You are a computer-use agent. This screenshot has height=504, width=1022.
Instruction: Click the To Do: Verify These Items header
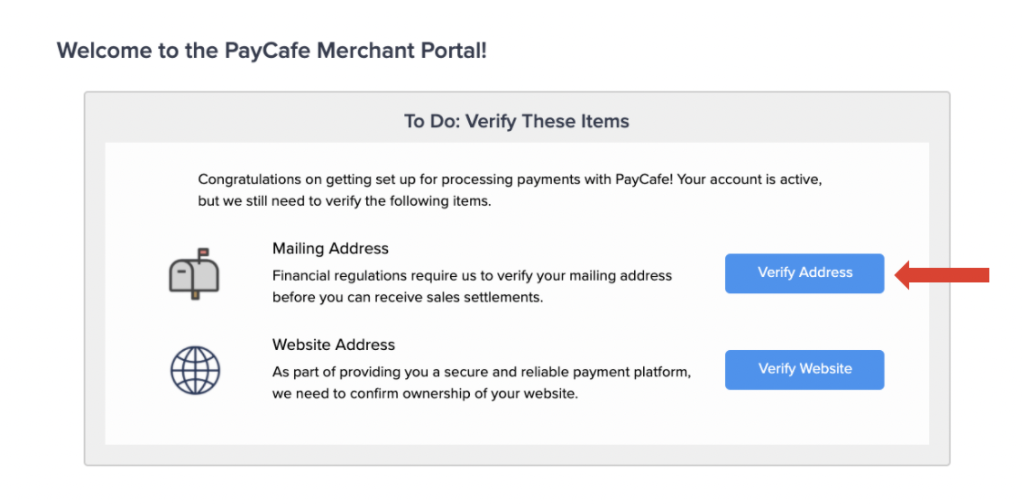pos(516,121)
